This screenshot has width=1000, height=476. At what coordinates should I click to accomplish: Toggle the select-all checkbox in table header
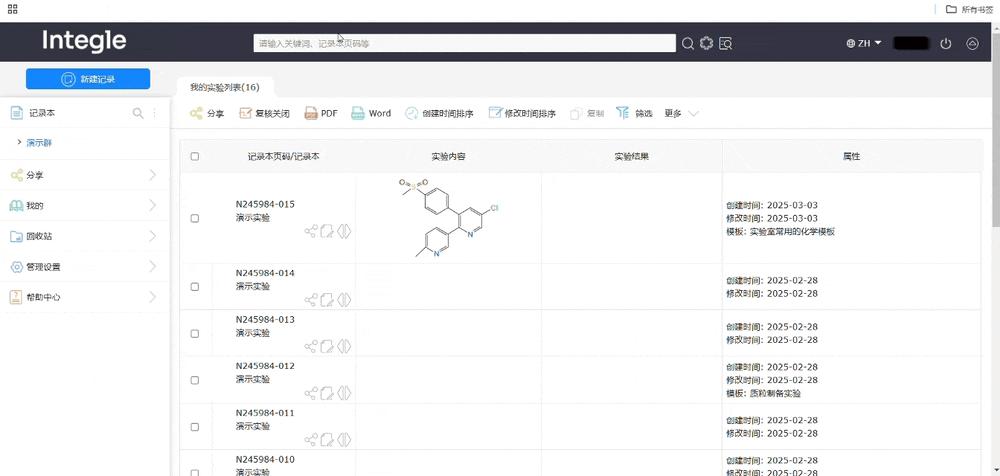click(195, 156)
